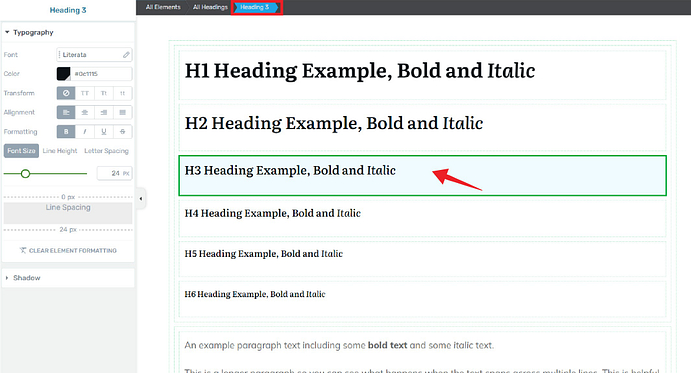Expand the Shadow section

point(22,278)
